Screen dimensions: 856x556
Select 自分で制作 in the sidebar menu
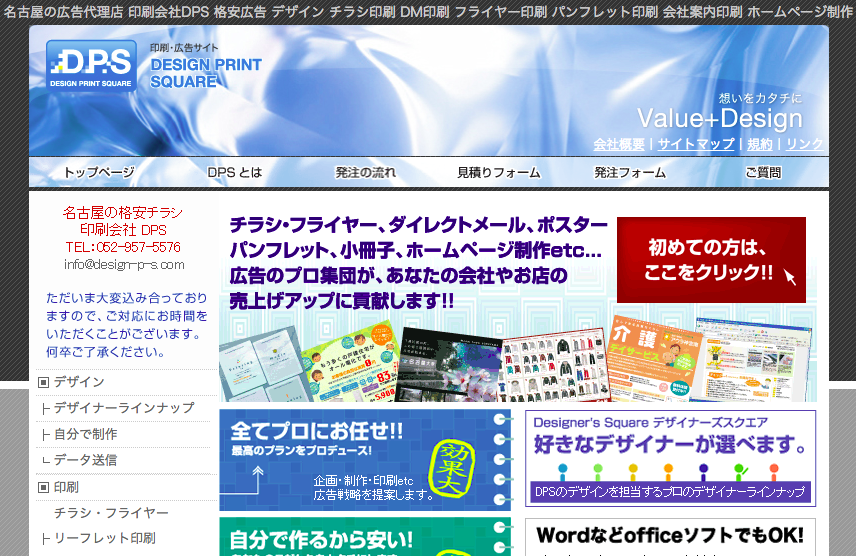[85, 434]
